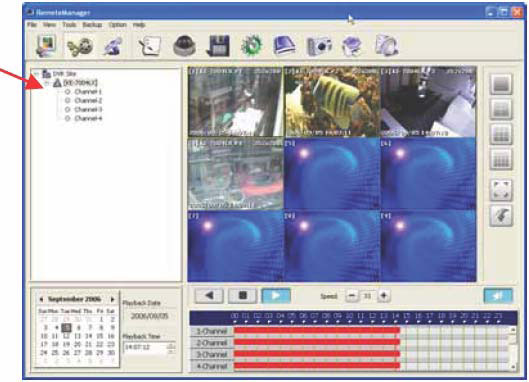Stop playback with the stop button
Image resolution: width=529 pixels, height=382 pixels.
pyautogui.click(x=243, y=296)
